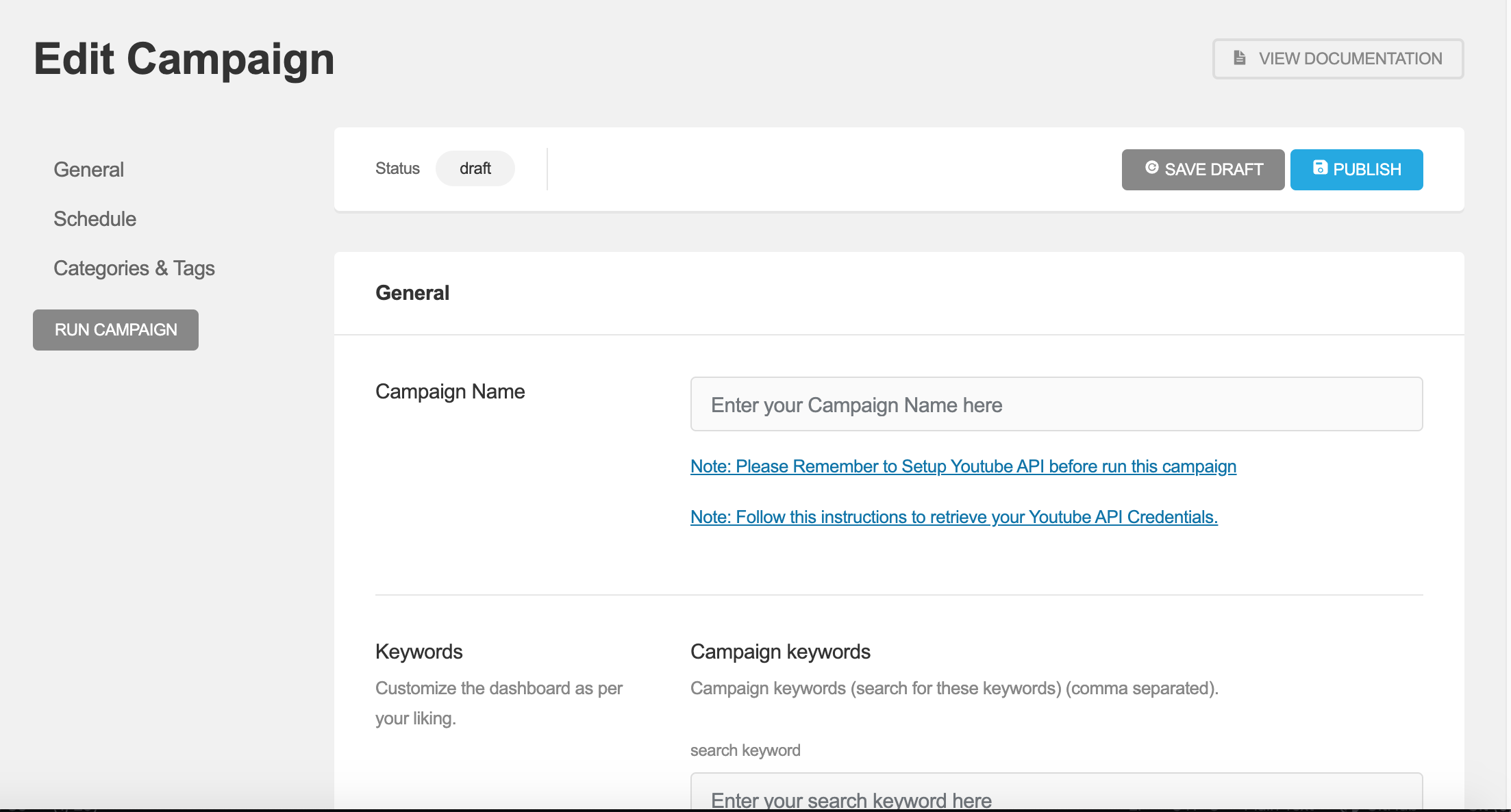The height and width of the screenshot is (812, 1511).
Task: Click the Edit Campaign page title
Action: point(184,59)
